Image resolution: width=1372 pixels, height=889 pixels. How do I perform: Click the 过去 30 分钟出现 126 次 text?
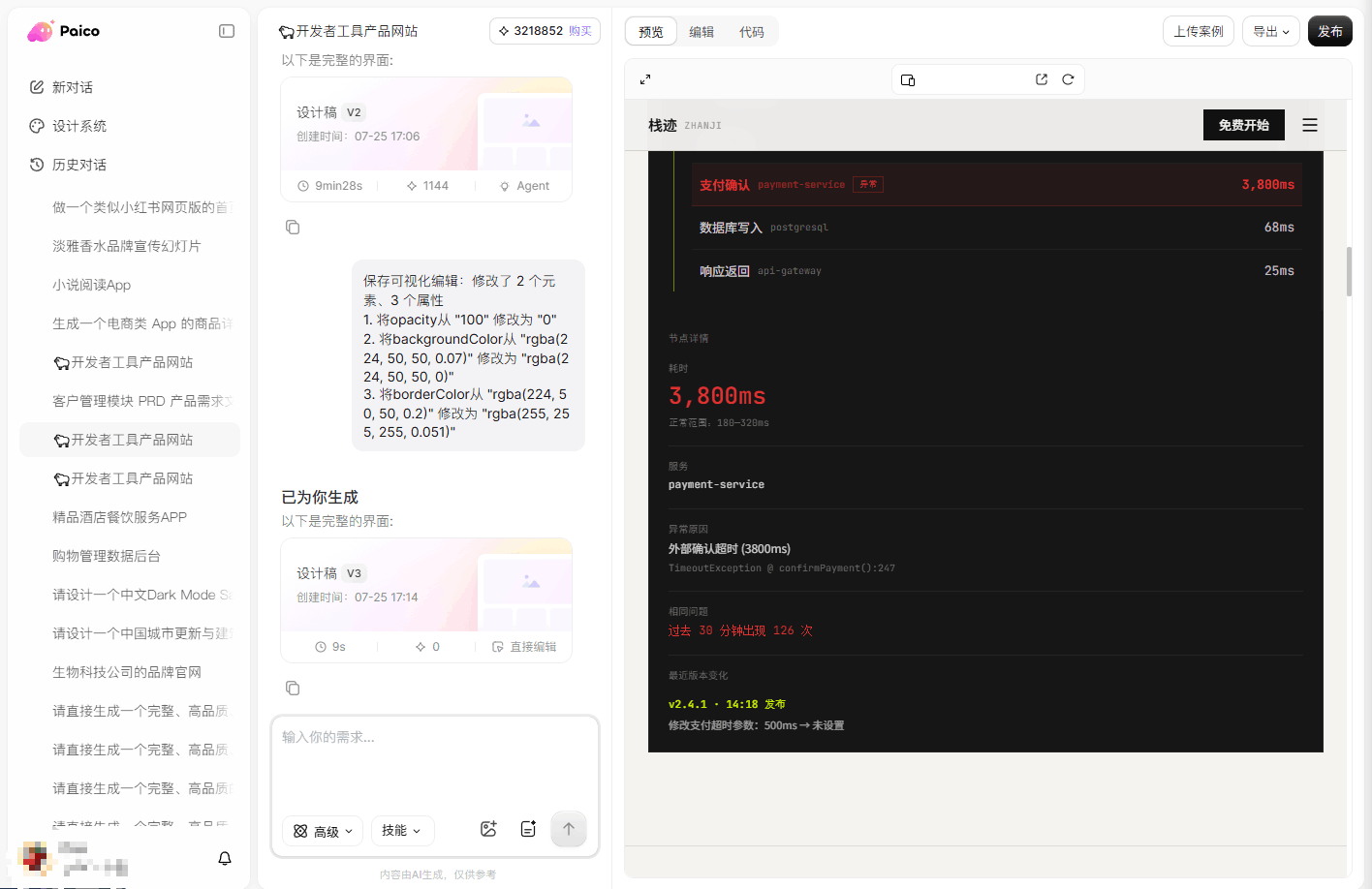[x=740, y=630]
